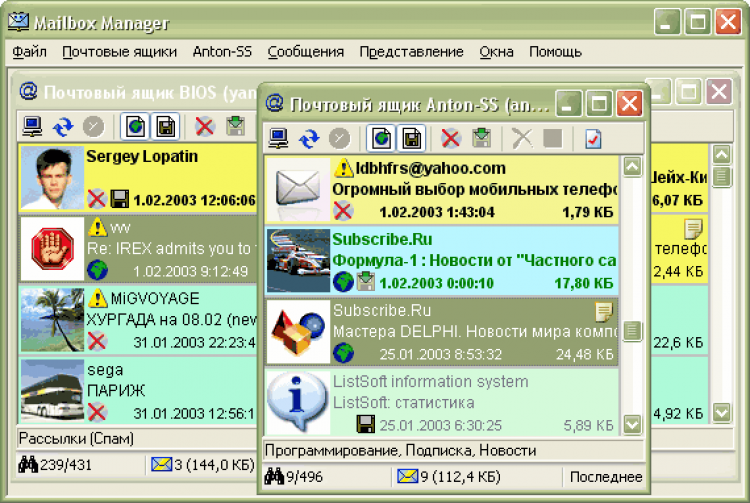Viewport: 750px width, 503px height.
Task: Click delete mark on Sergey Lopatin message
Action: pyautogui.click(x=97, y=198)
